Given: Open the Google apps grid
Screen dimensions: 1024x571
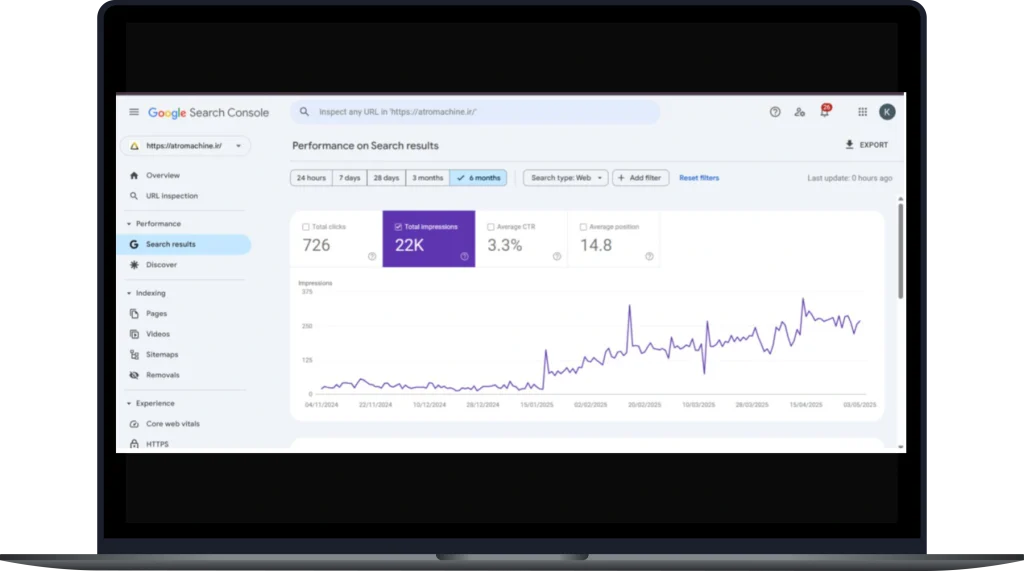Looking at the screenshot, I should click(862, 112).
